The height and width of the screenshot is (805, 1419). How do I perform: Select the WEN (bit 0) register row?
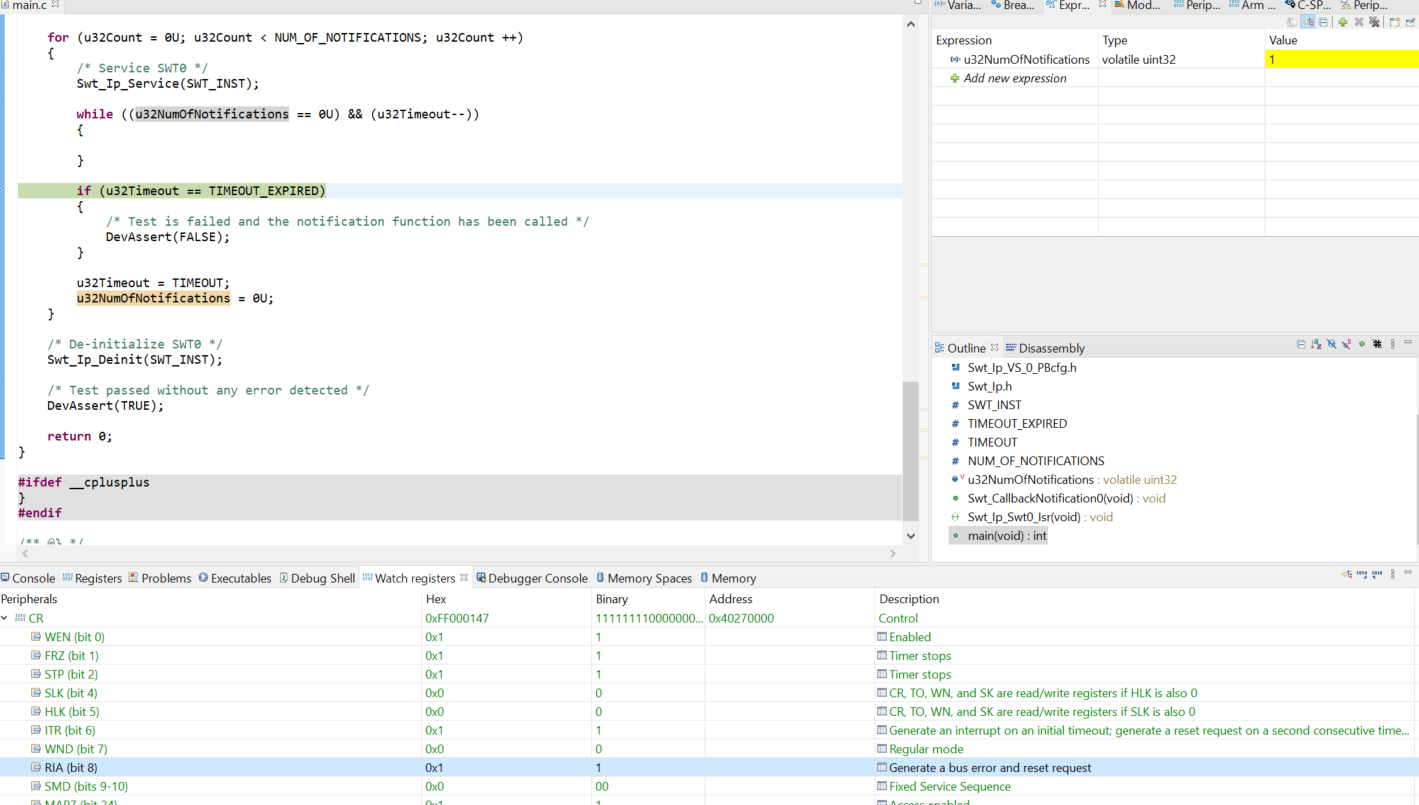click(709, 637)
